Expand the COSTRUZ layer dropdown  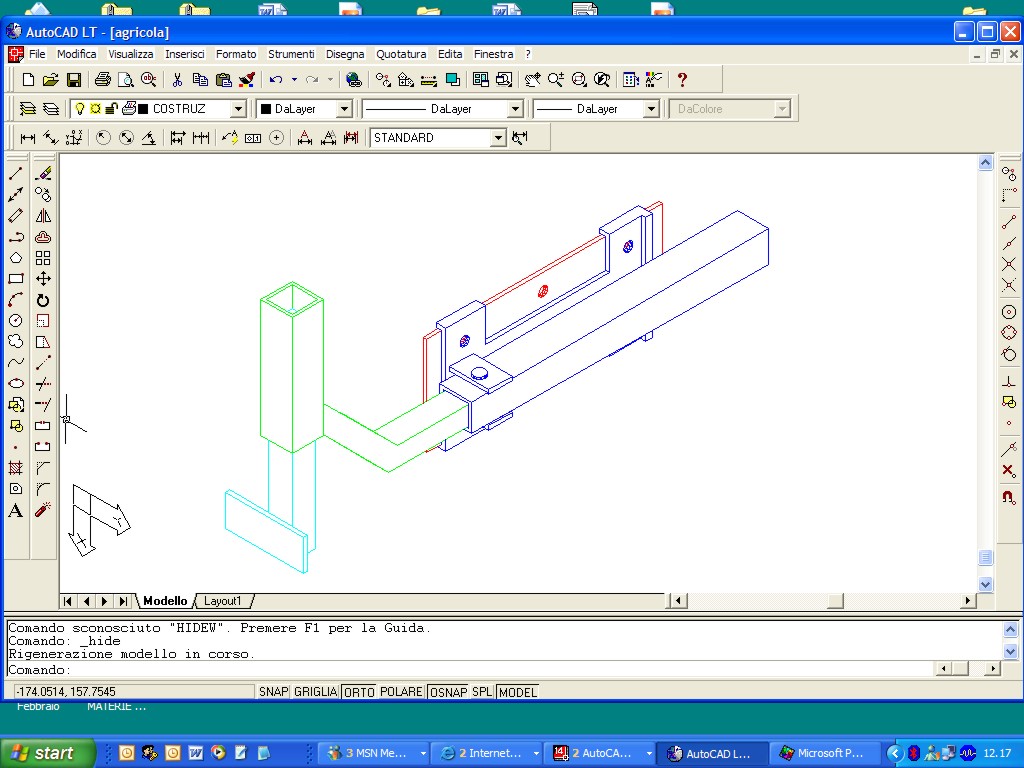pos(238,109)
